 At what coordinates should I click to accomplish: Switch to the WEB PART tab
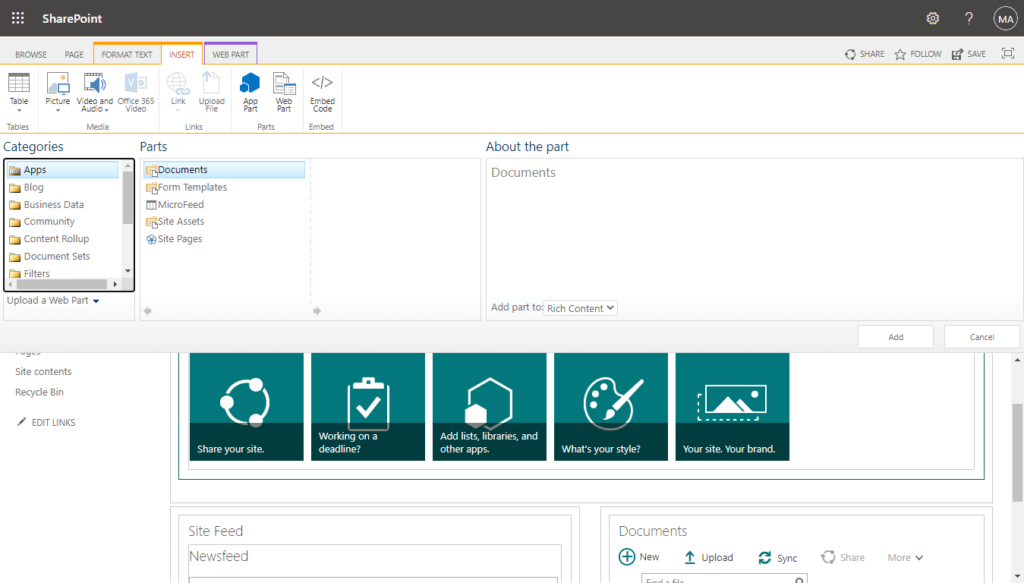pyautogui.click(x=231, y=55)
